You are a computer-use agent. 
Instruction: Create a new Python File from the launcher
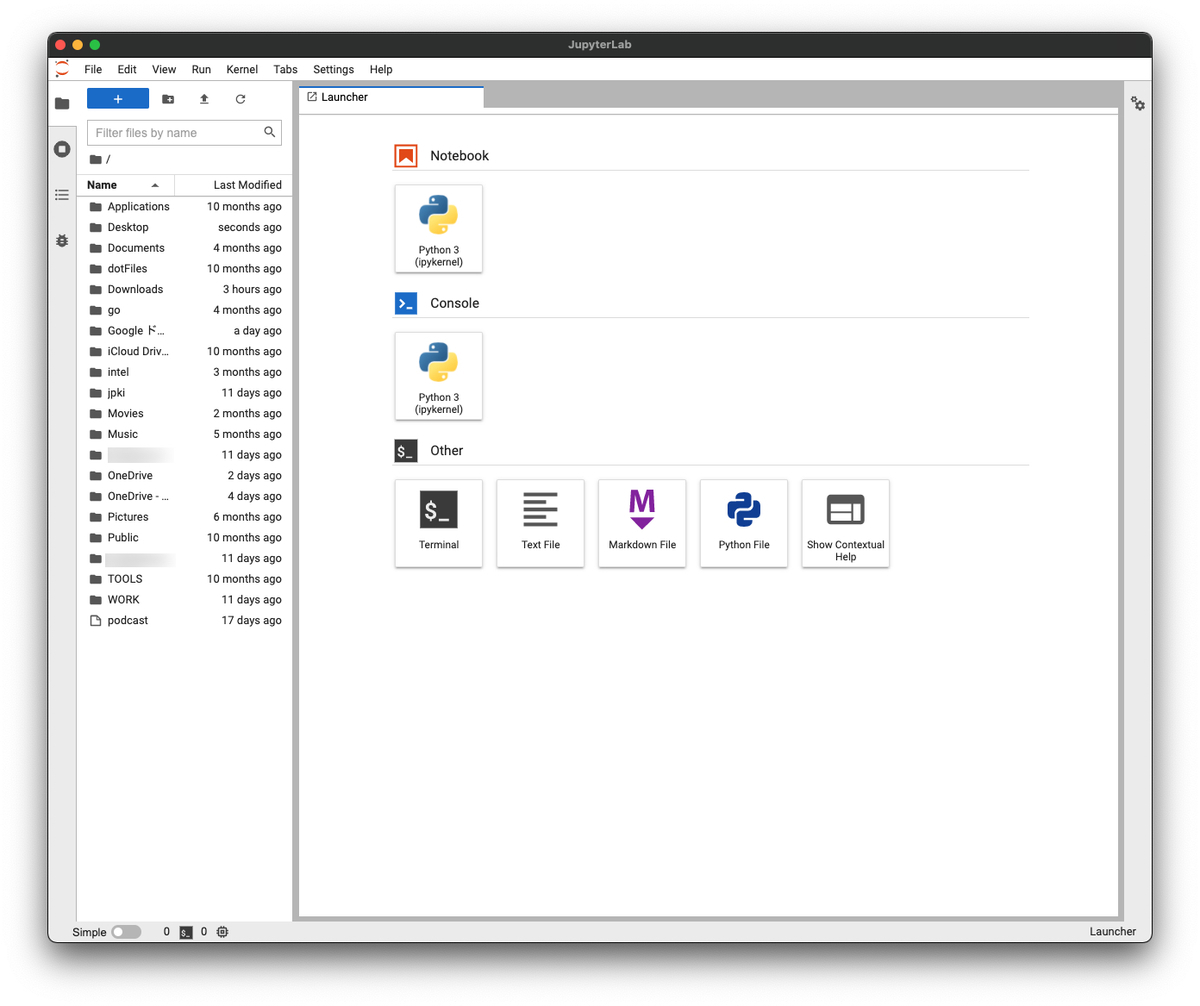pos(744,523)
